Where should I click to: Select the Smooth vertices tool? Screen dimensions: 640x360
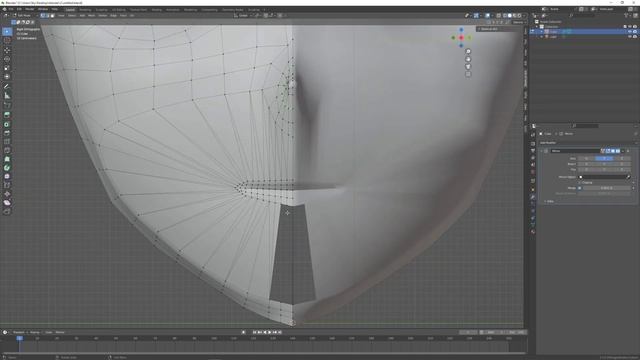7,176
